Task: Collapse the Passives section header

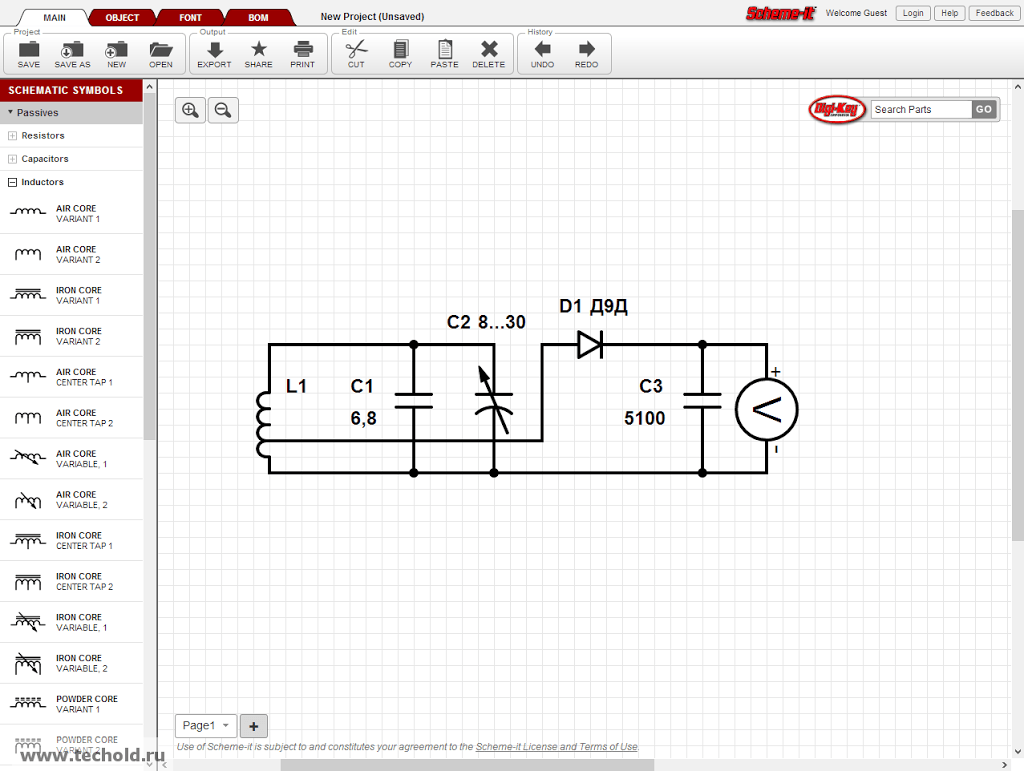Action: [x=37, y=113]
